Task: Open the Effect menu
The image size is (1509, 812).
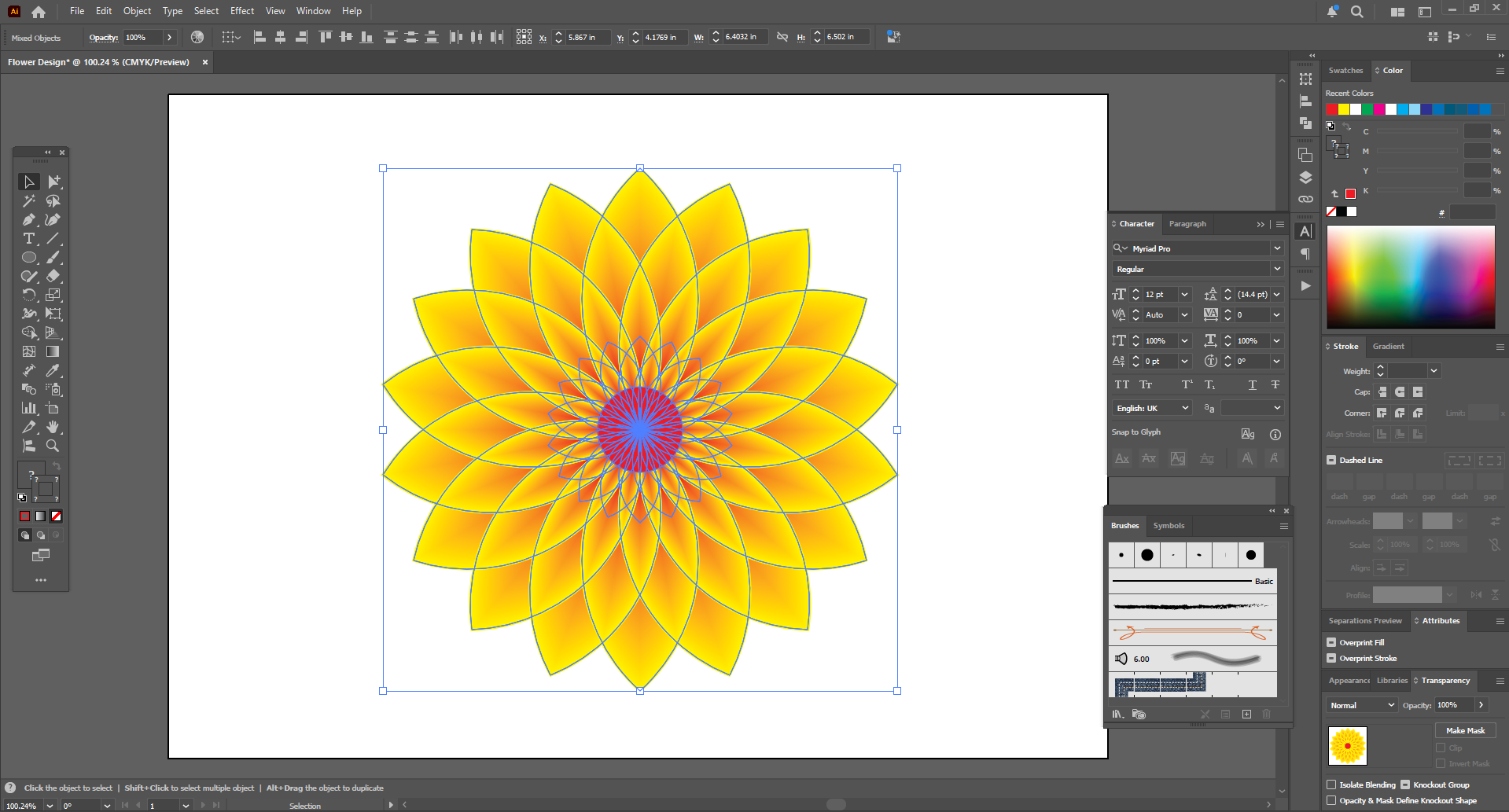Action: click(241, 11)
